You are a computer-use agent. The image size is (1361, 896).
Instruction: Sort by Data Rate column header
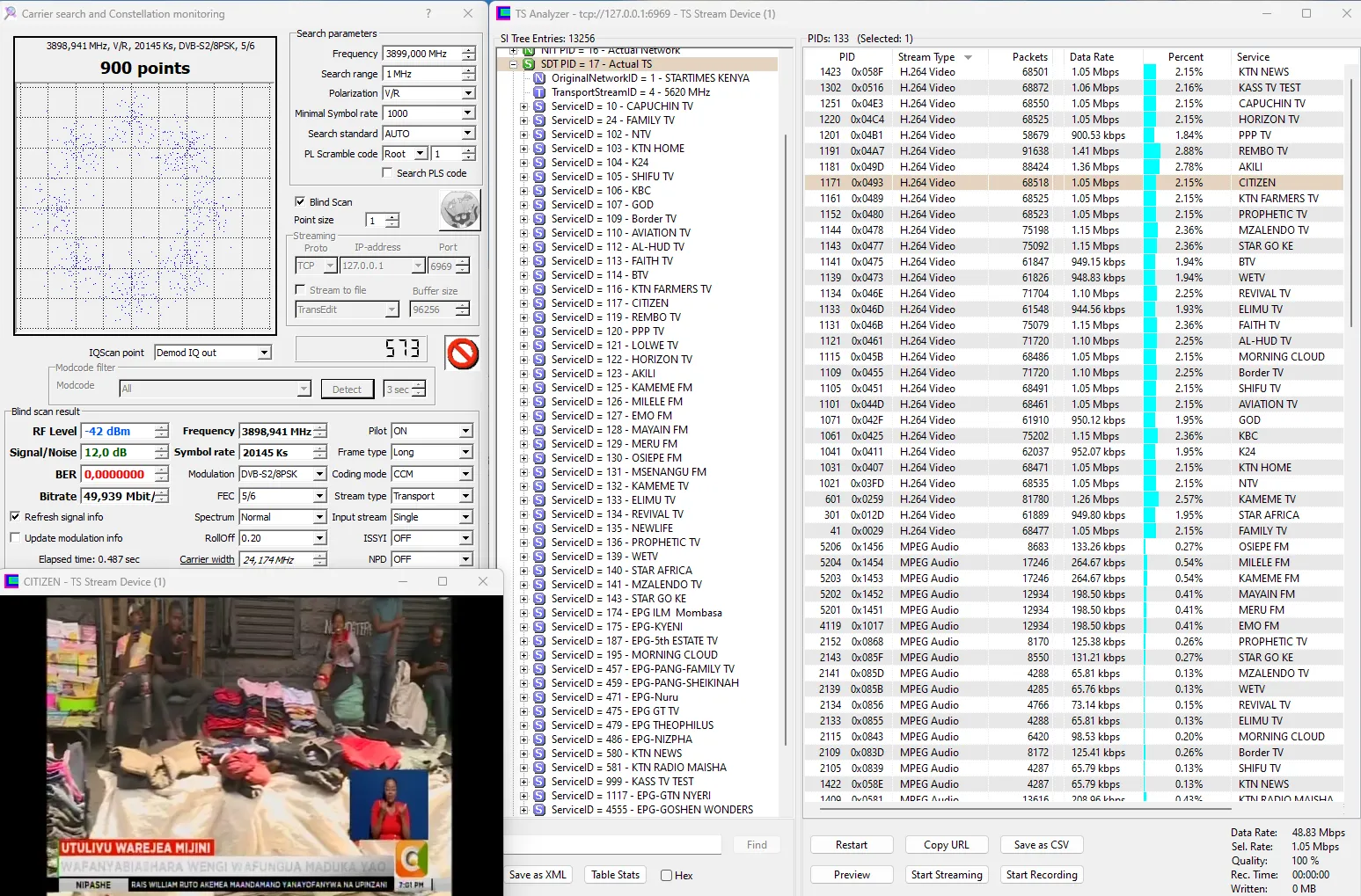click(x=1091, y=57)
